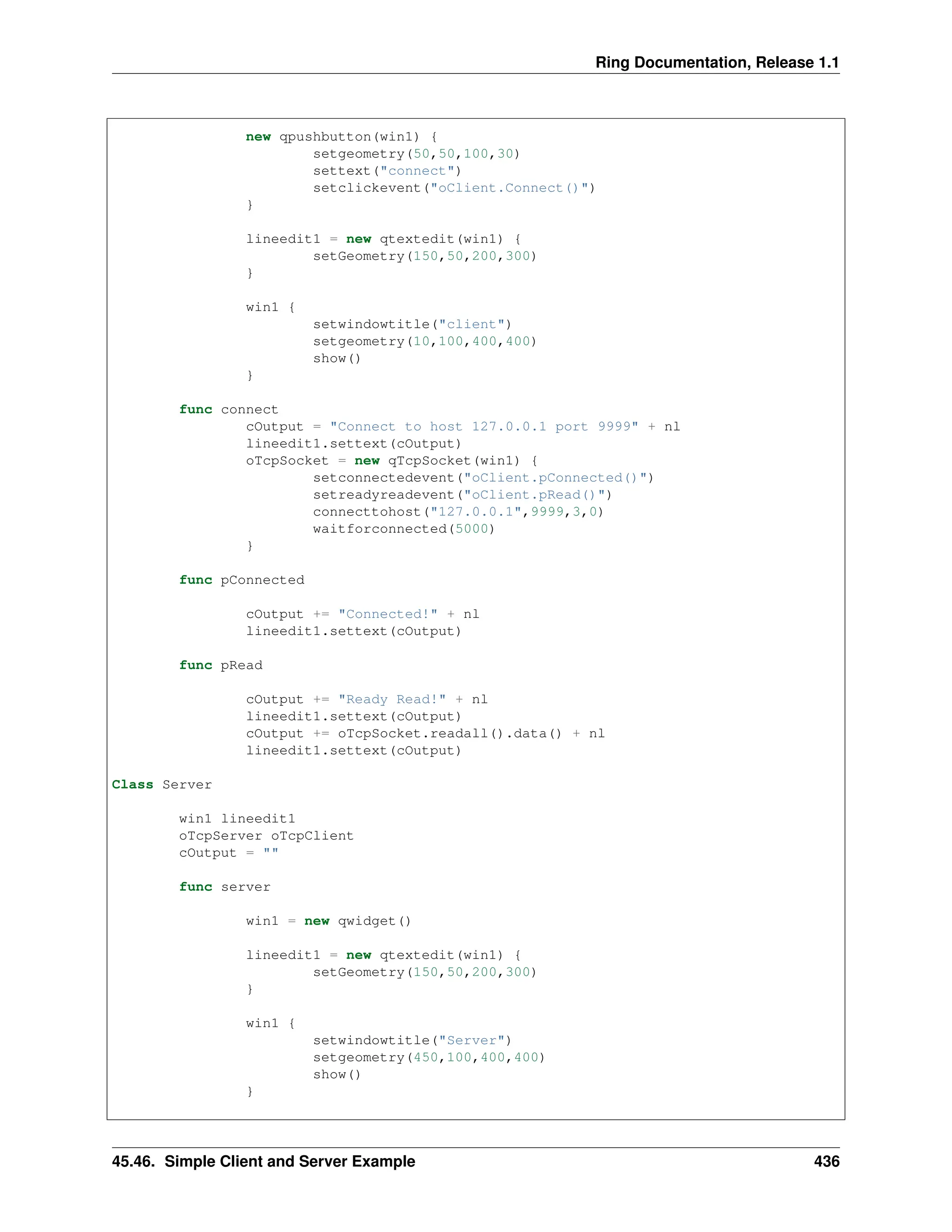Click line 'cOutput += "Ready Read!" + nl'
The width and height of the screenshot is (952, 1232).
[367, 700]
